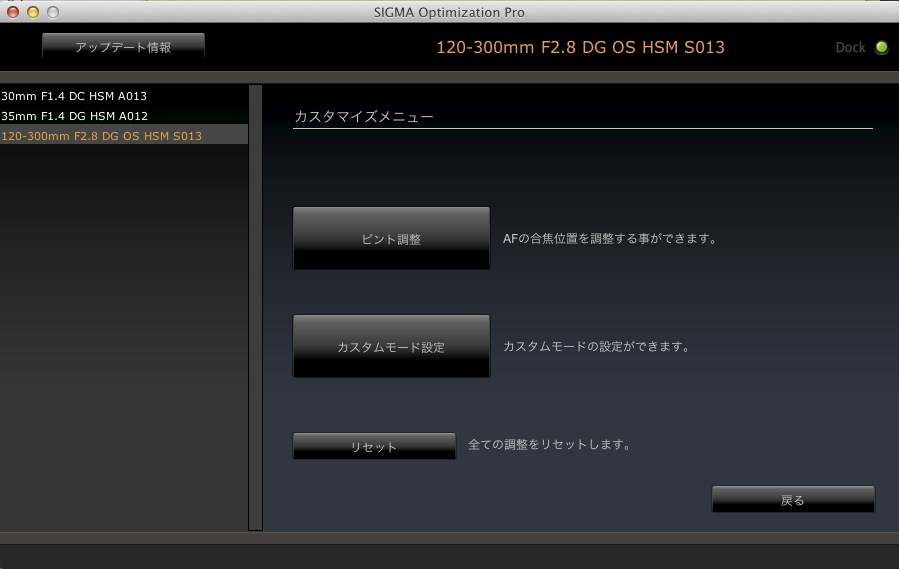899x569 pixels.
Task: Select 120-300mm F2.8 DG OS HSM S013 in list
Action: click(124, 136)
